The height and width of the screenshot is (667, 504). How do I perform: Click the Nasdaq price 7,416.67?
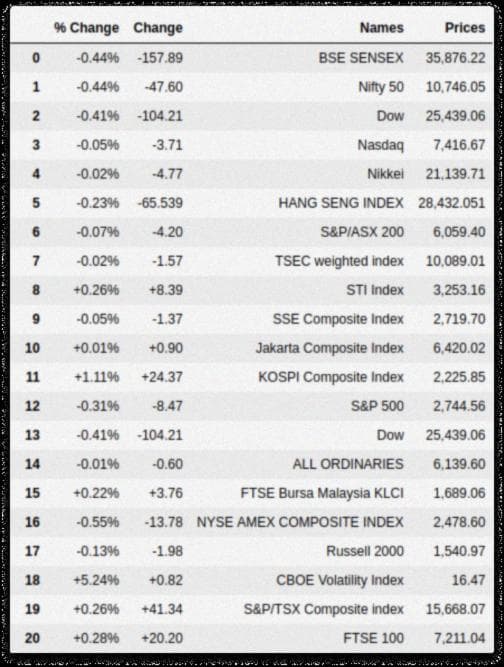(459, 145)
